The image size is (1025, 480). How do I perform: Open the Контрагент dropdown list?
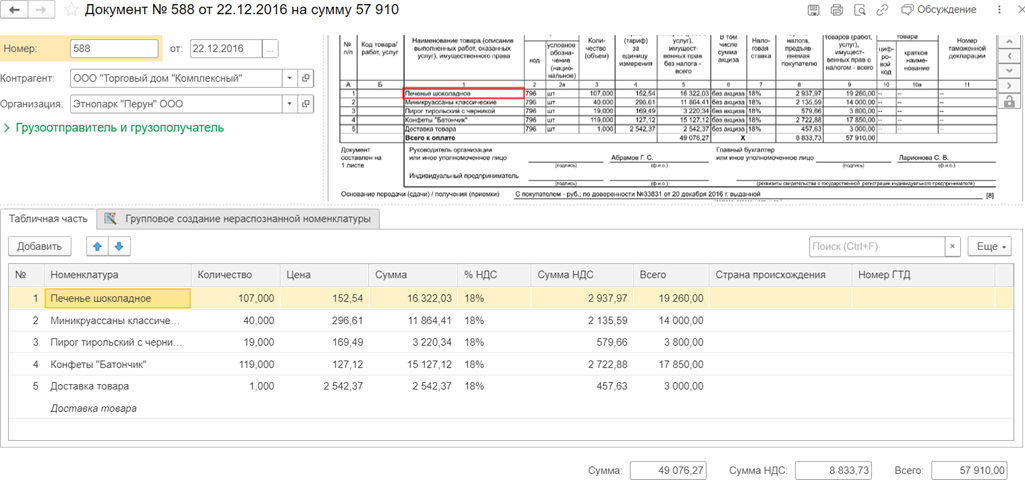pos(290,78)
